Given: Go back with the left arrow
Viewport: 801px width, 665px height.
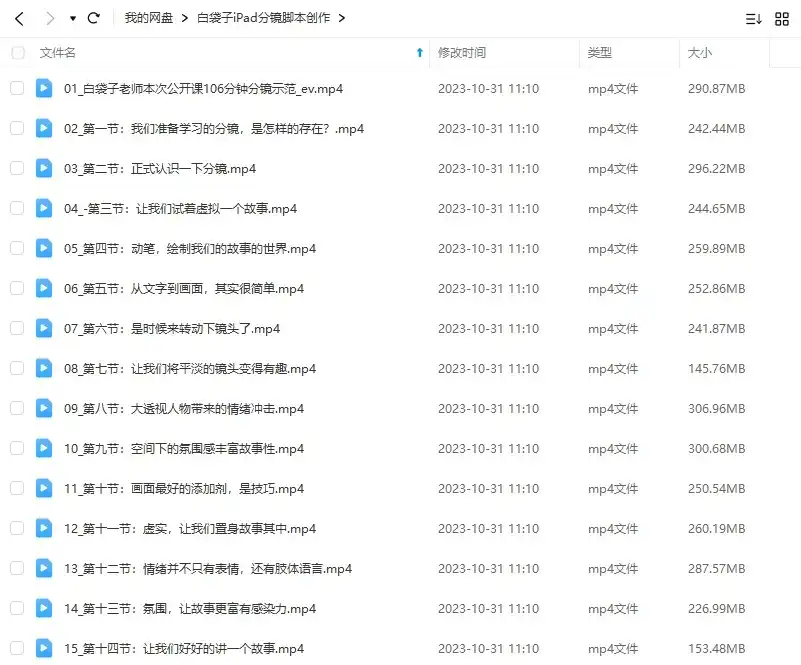Looking at the screenshot, I should click(x=19, y=19).
